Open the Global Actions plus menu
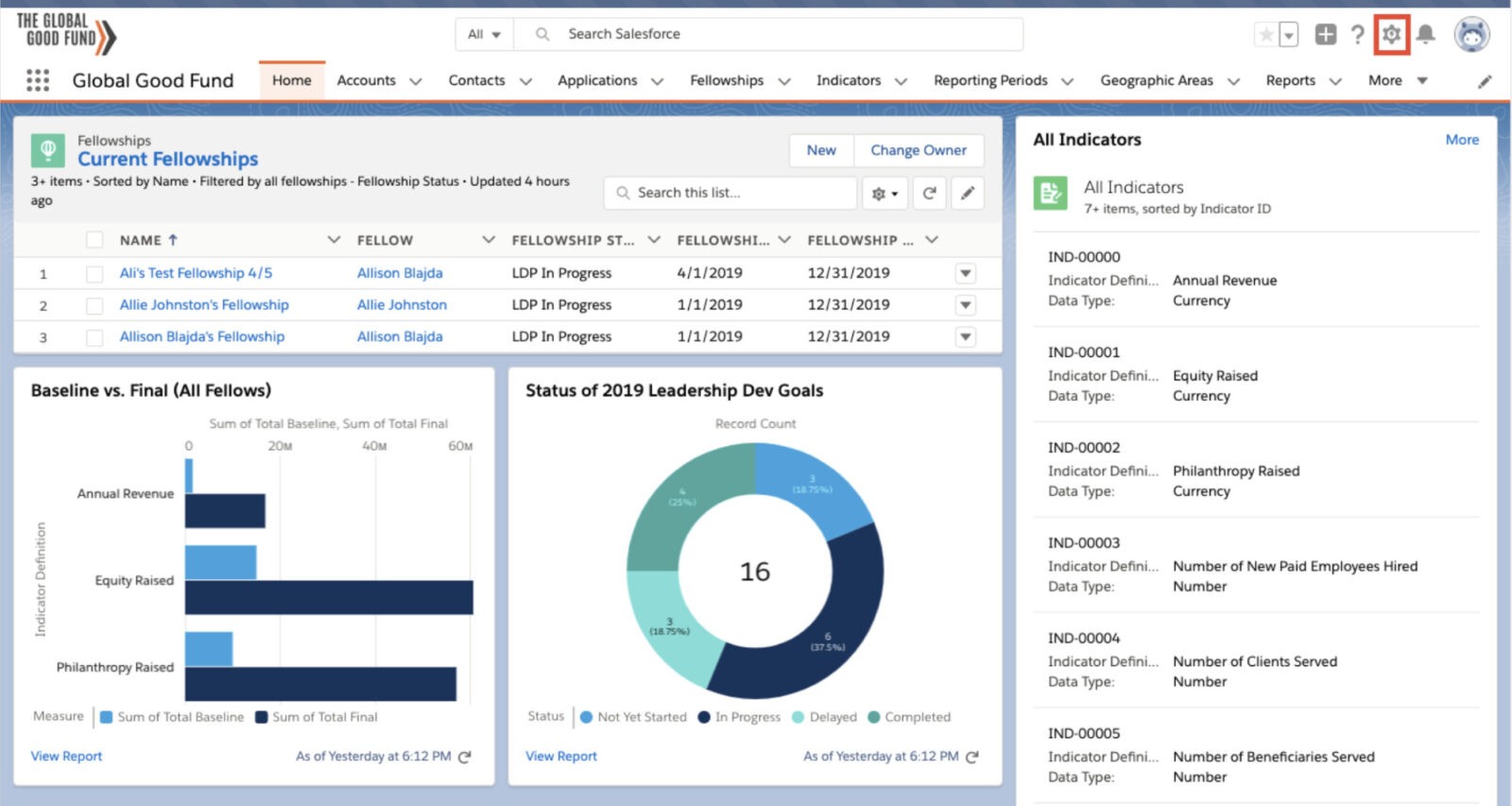 [1326, 35]
